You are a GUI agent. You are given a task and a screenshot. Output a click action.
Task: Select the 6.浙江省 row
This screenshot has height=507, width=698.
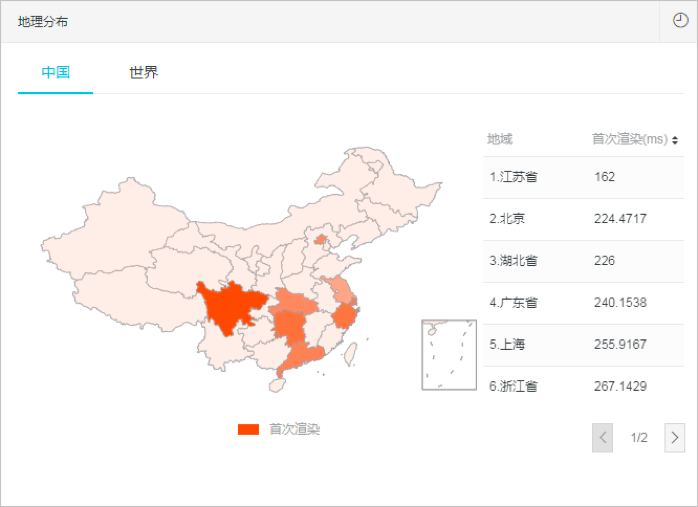(583, 386)
